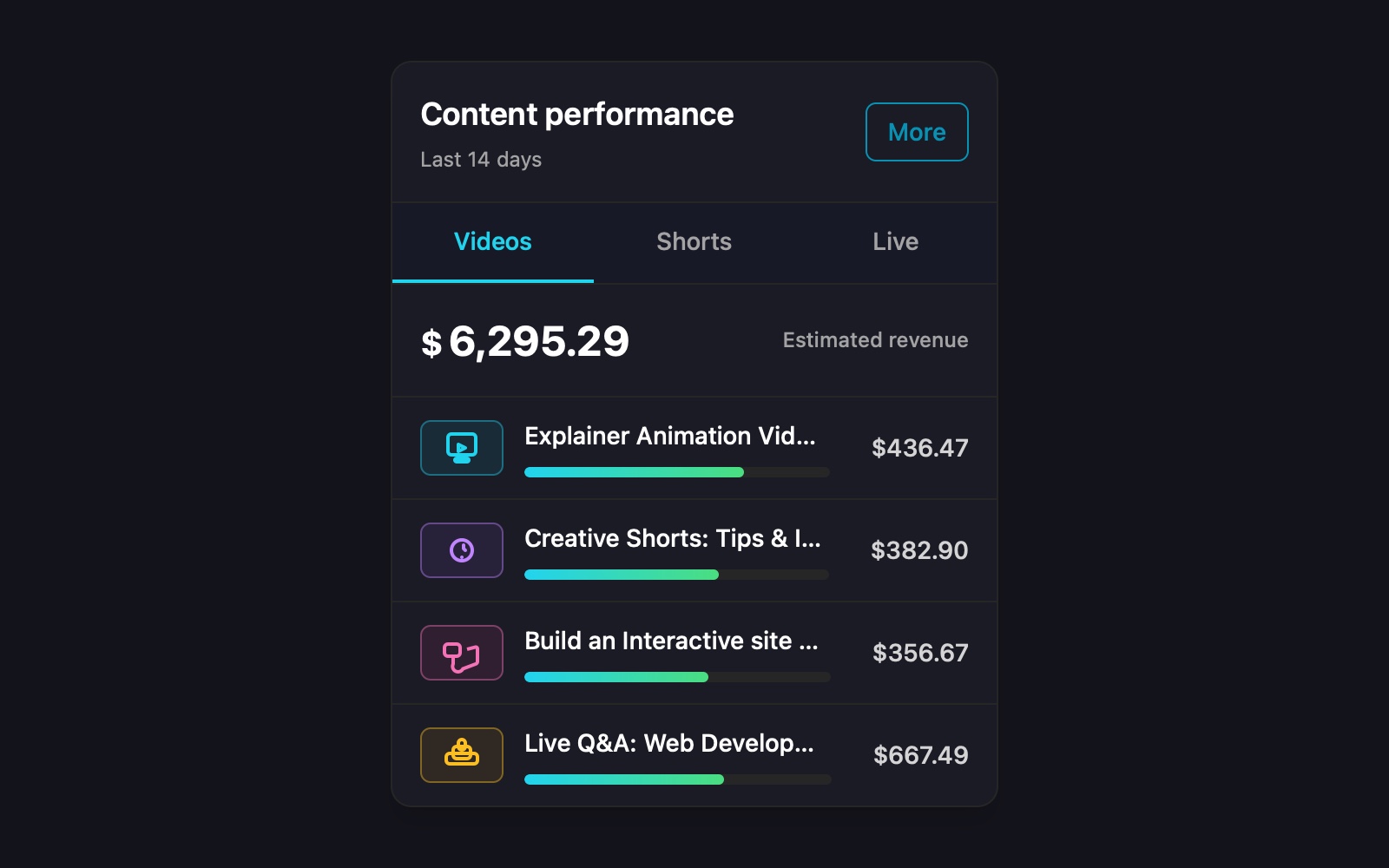Click the Build an Interactive site row
Screen dimensions: 1389x868
pos(670,641)
